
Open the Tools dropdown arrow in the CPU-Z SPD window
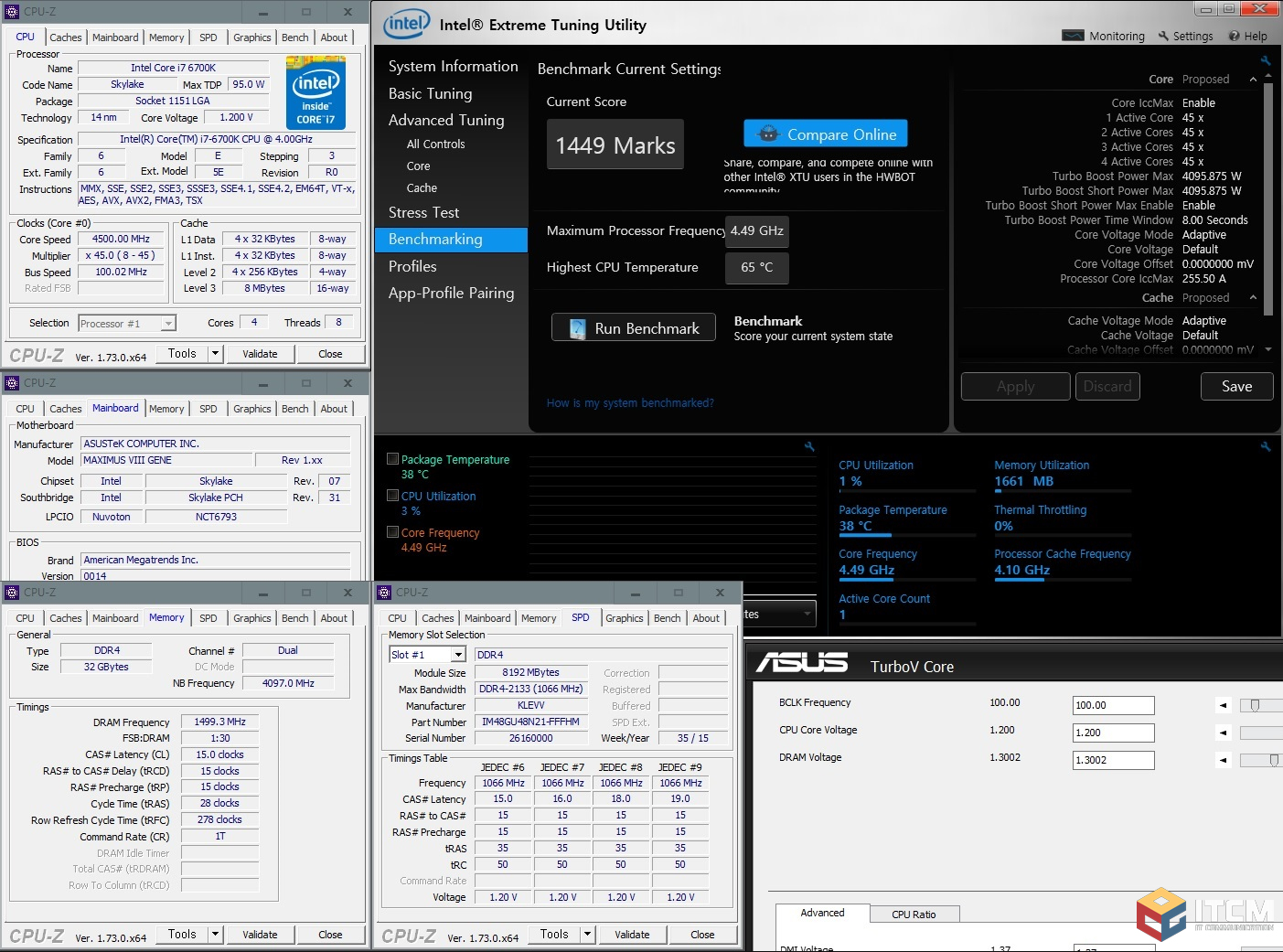(x=588, y=934)
